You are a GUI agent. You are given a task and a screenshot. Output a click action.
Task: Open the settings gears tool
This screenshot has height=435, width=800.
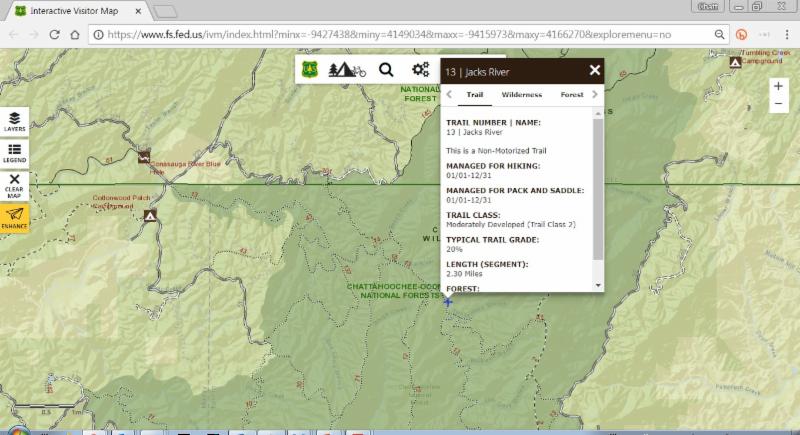click(421, 70)
